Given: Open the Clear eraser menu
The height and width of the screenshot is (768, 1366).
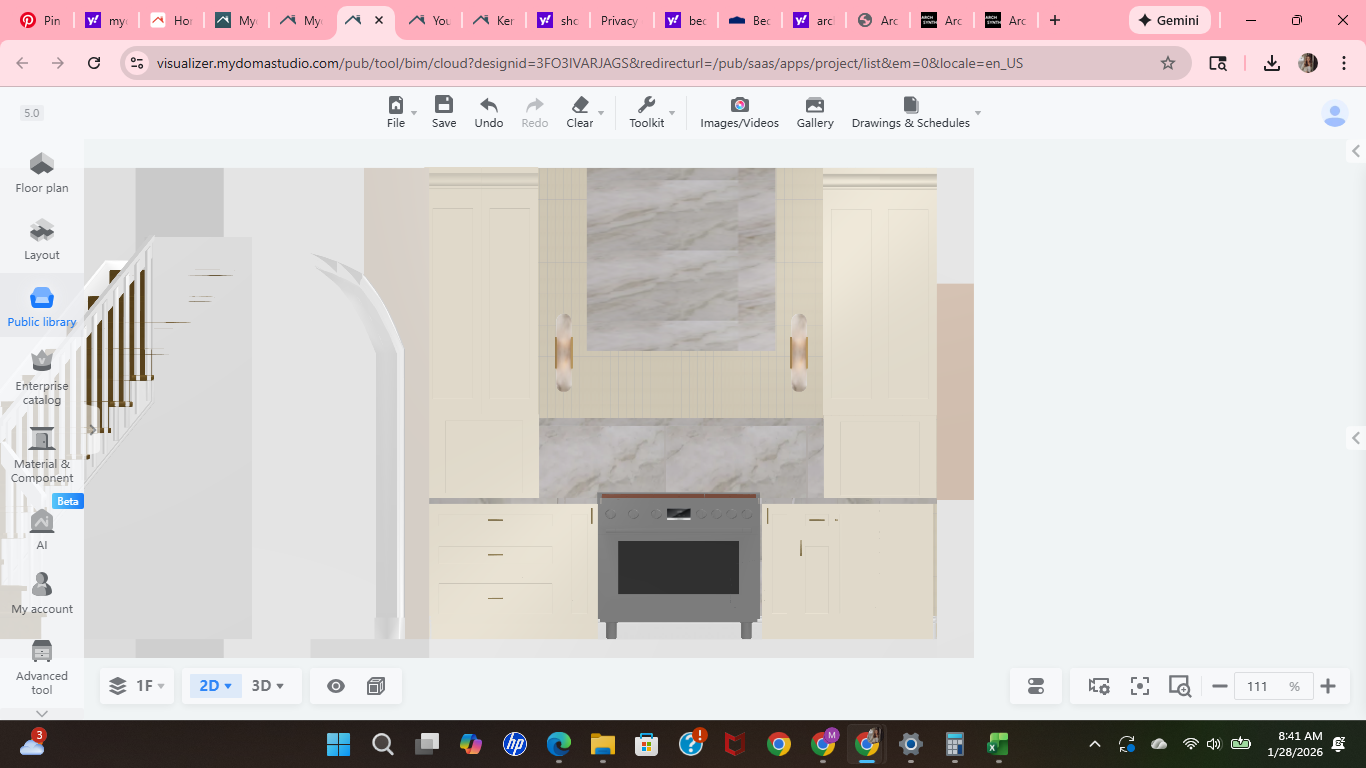Looking at the screenshot, I should click(x=580, y=111).
